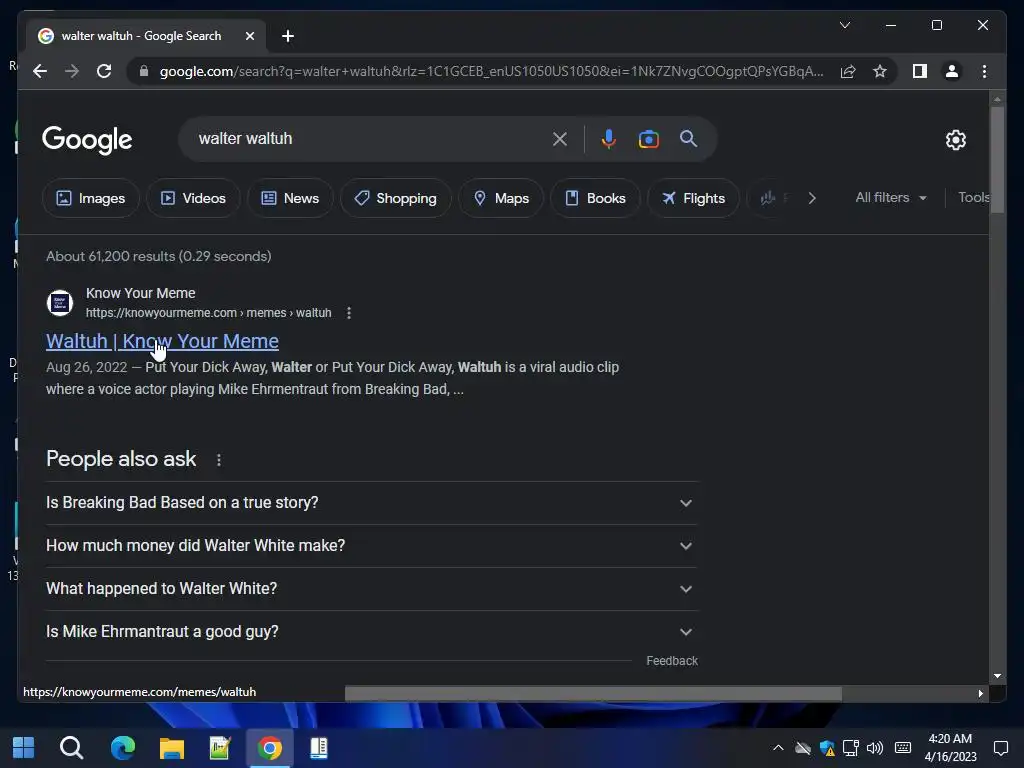This screenshot has height=768, width=1024.
Task: Expand Is Mike Ehrmantraut a good guy
Action: pos(372,632)
